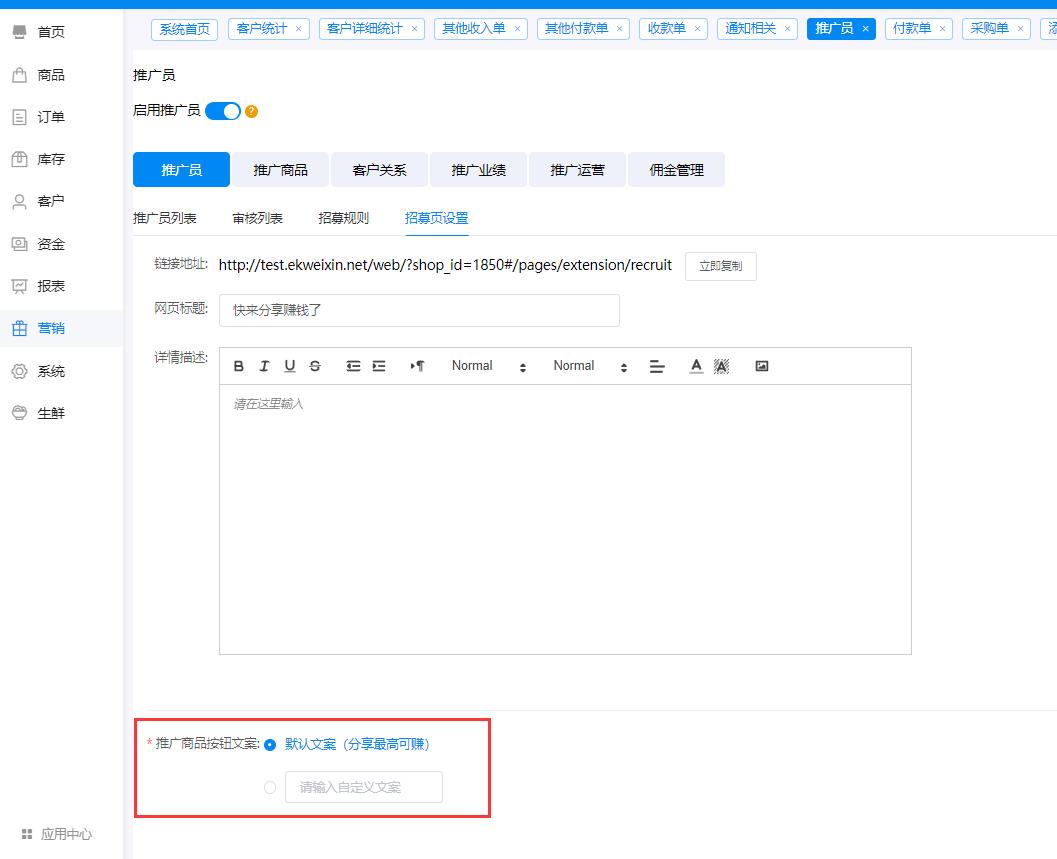Select the underline formatting icon
The width and height of the screenshot is (1057, 859).
pyautogui.click(x=289, y=366)
